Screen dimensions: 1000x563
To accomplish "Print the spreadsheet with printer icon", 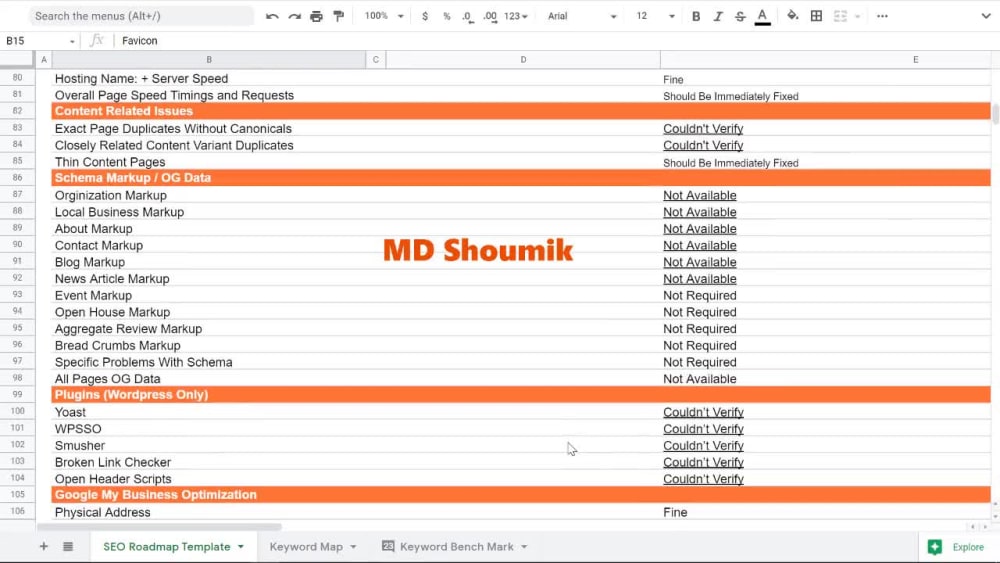I will click(x=316, y=16).
